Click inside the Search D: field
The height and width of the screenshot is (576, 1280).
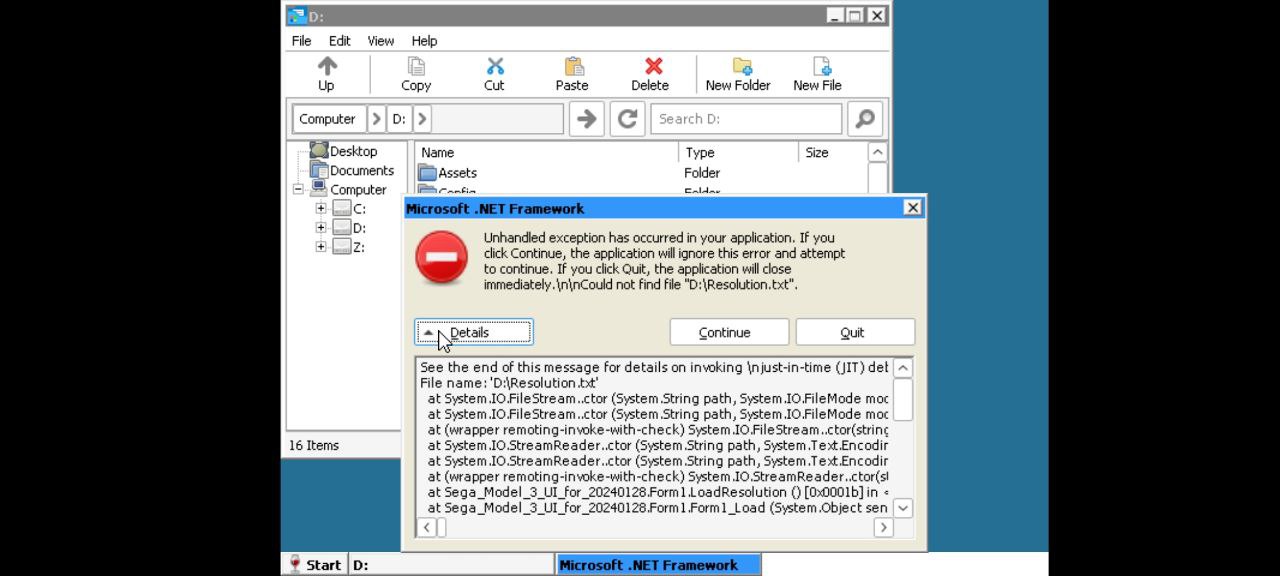[x=746, y=119]
